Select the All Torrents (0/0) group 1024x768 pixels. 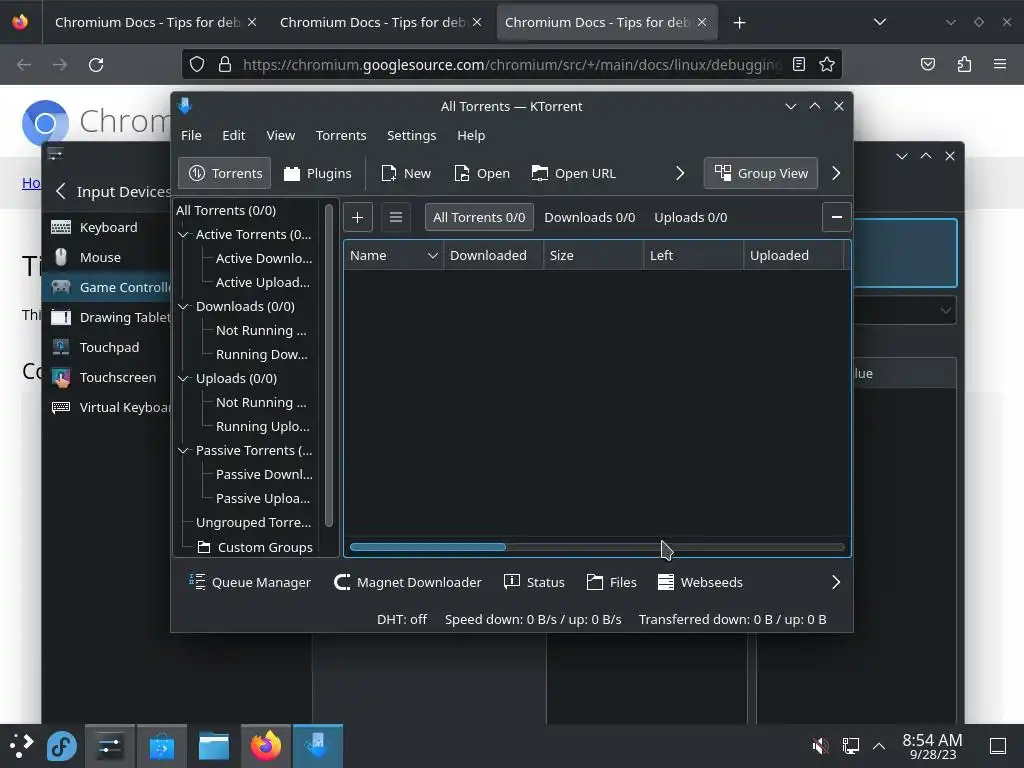coord(226,210)
